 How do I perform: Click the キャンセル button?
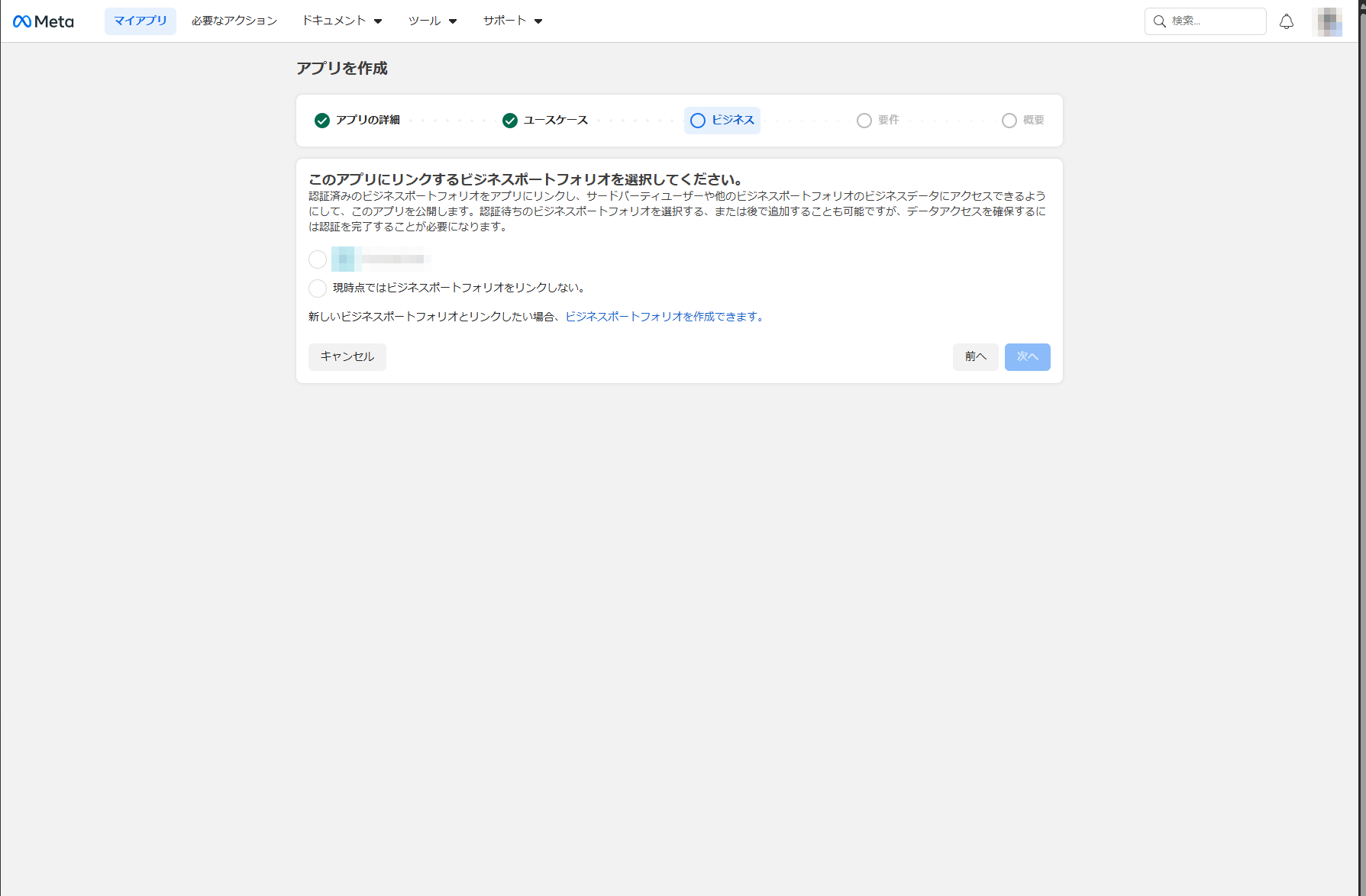[x=347, y=357]
